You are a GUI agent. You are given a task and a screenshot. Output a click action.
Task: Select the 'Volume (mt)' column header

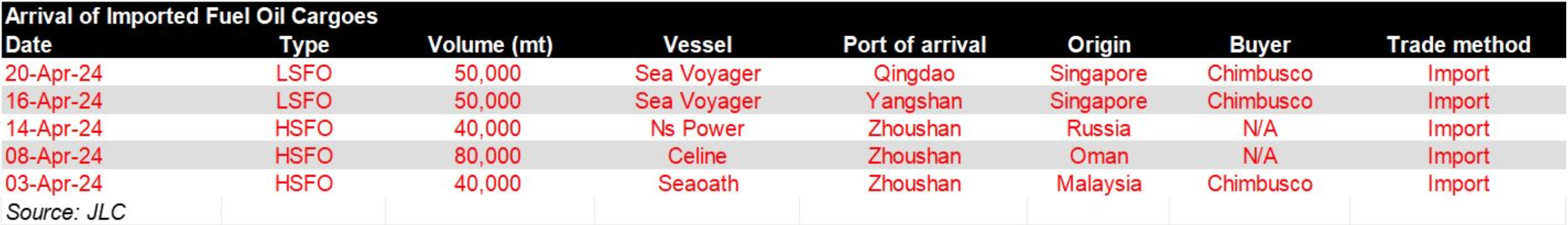coord(490,45)
